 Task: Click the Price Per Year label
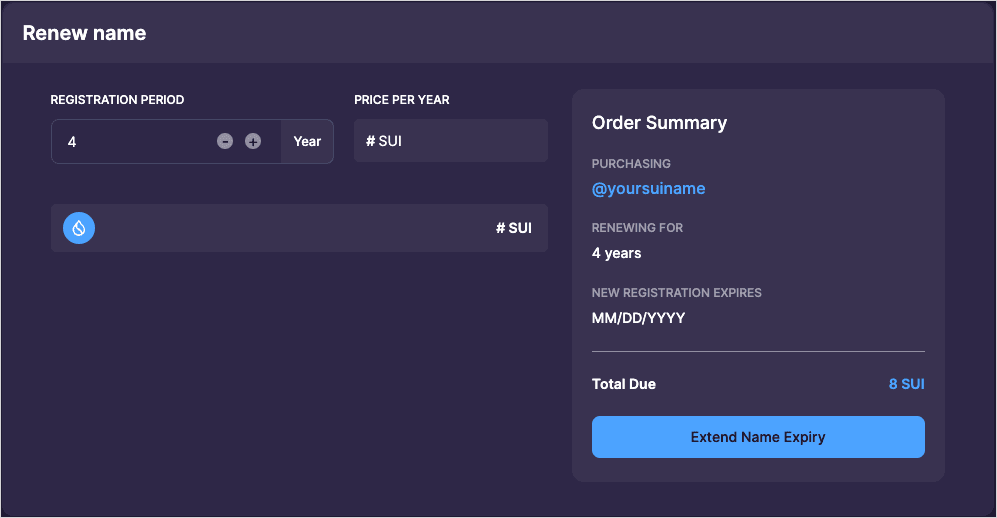click(x=402, y=100)
